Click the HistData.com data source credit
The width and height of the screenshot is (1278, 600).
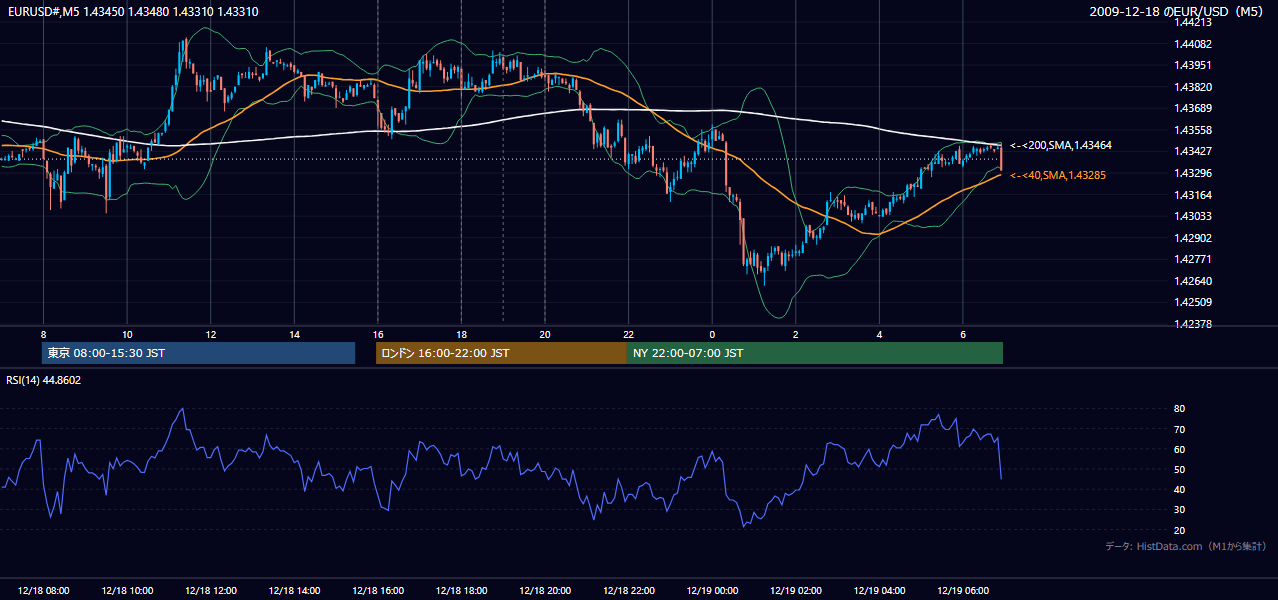click(1186, 546)
